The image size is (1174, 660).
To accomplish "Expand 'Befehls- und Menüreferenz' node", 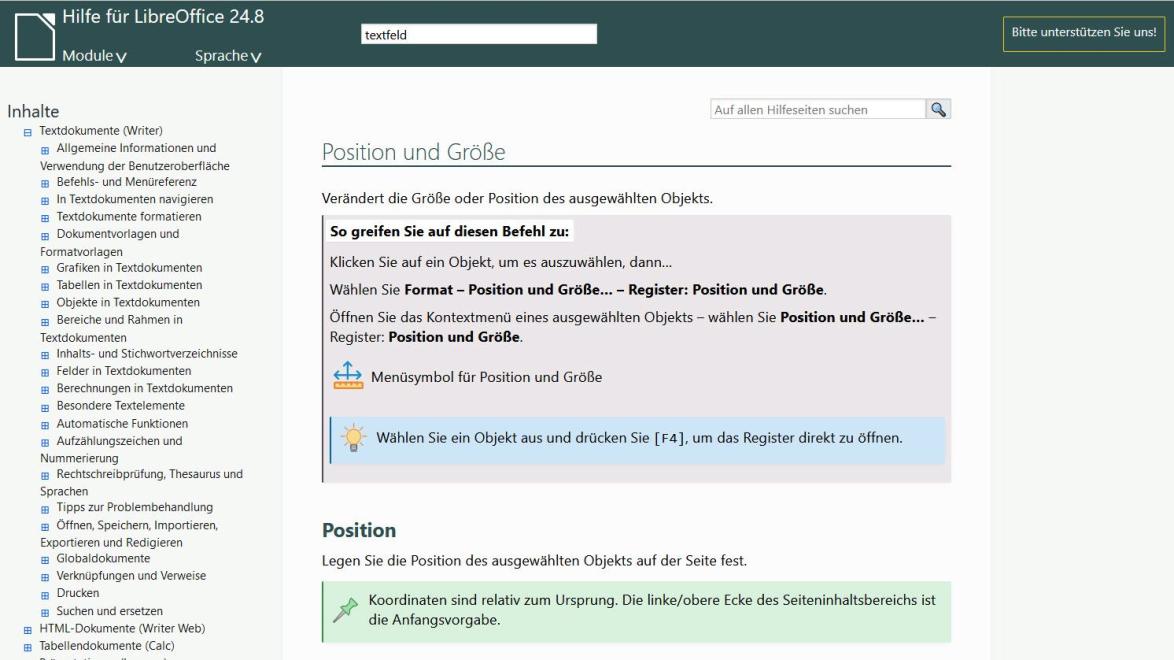I will [45, 184].
